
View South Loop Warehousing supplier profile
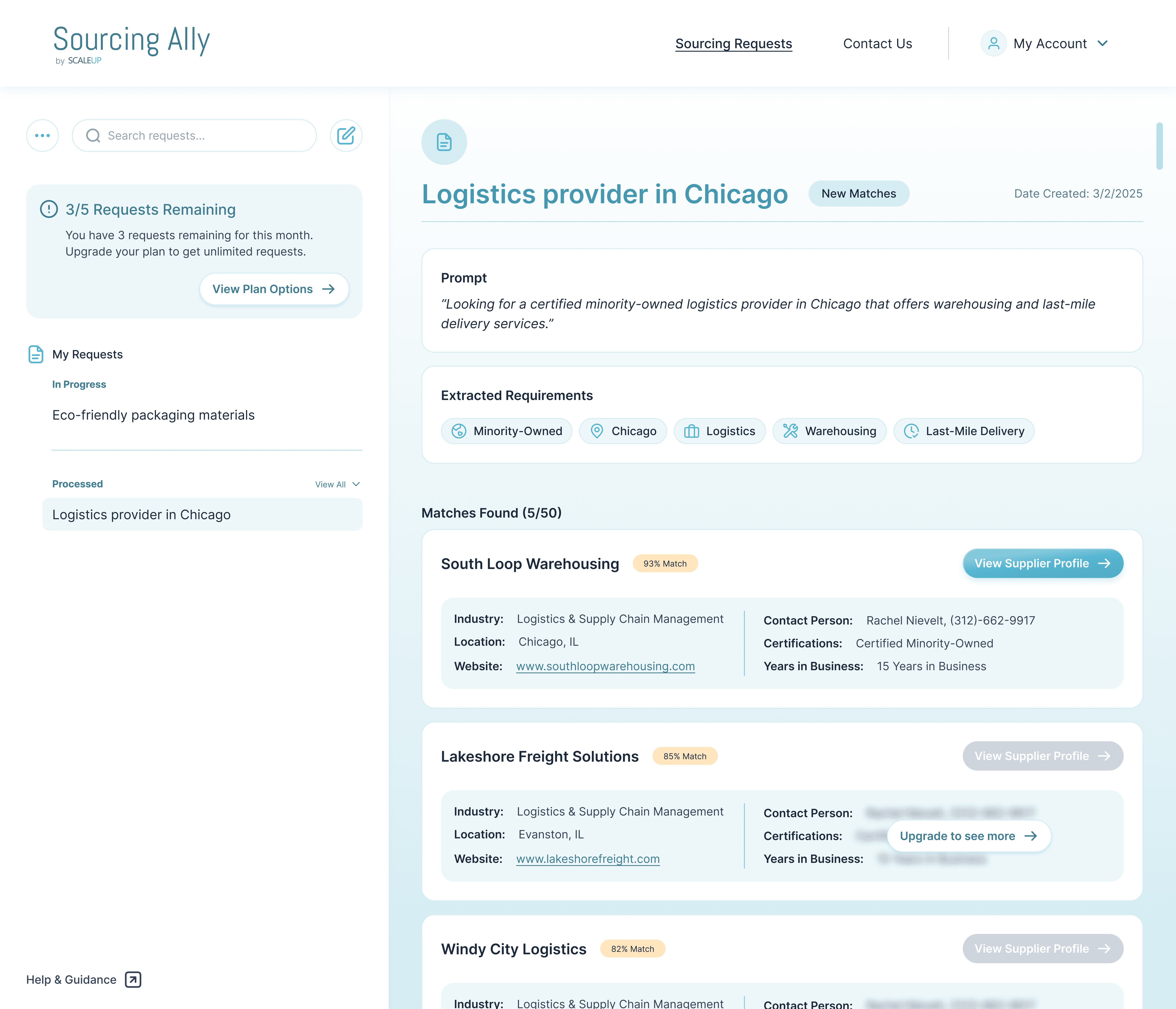tap(1043, 563)
